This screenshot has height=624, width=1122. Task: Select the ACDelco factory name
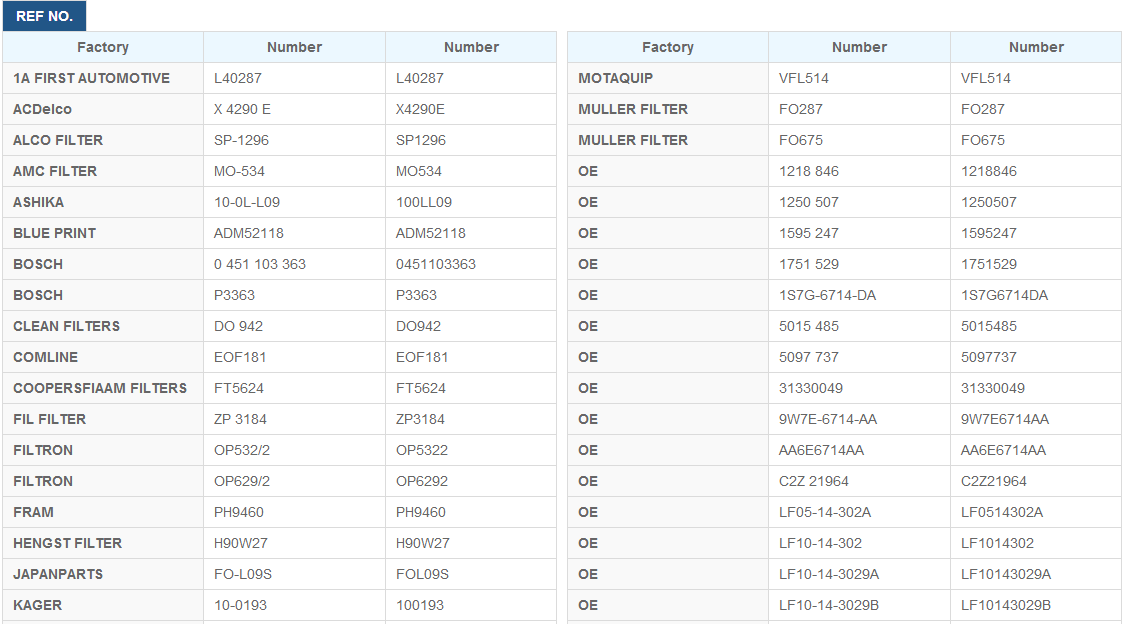coord(42,109)
